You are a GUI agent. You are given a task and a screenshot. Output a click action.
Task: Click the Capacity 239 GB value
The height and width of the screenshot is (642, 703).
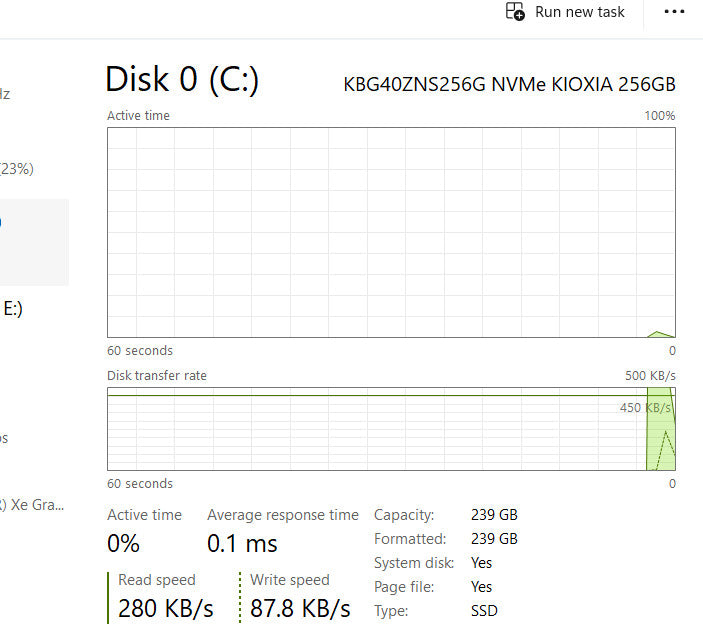(494, 515)
